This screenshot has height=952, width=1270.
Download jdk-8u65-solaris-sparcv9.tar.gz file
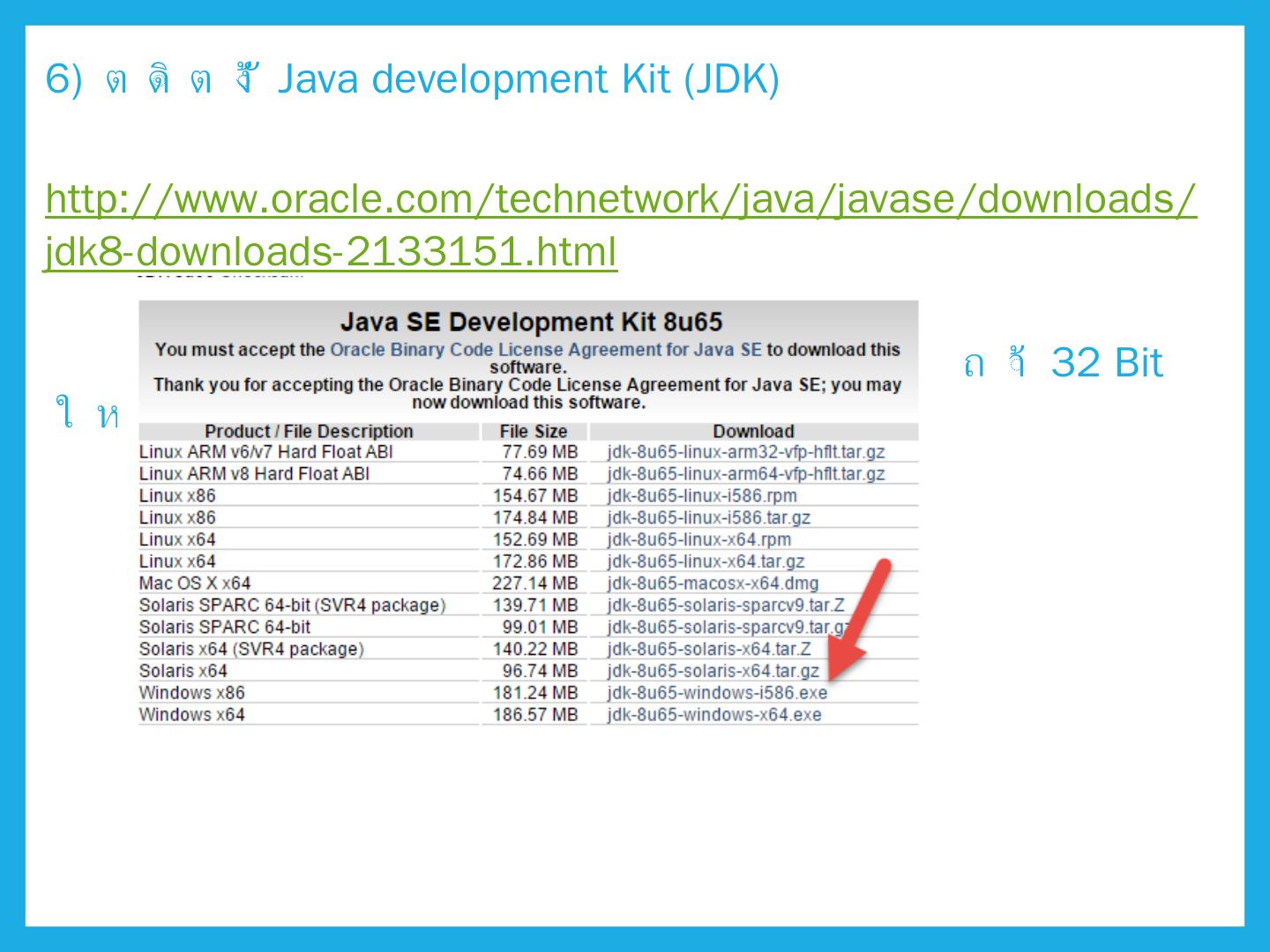[728, 628]
